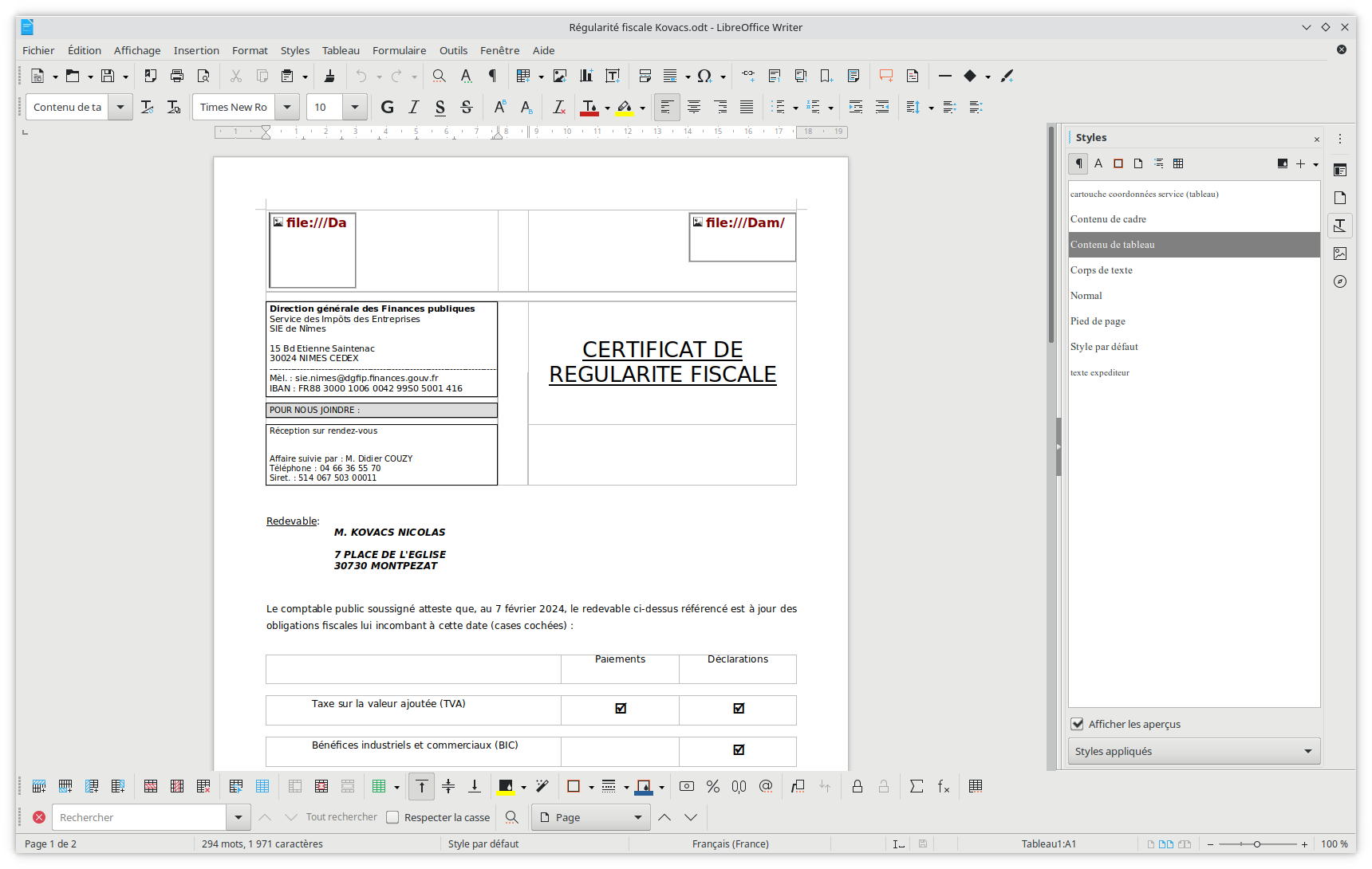This screenshot has height=869, width=1372.
Task: Open Gallery panel in sidebar
Action: pos(1340,254)
